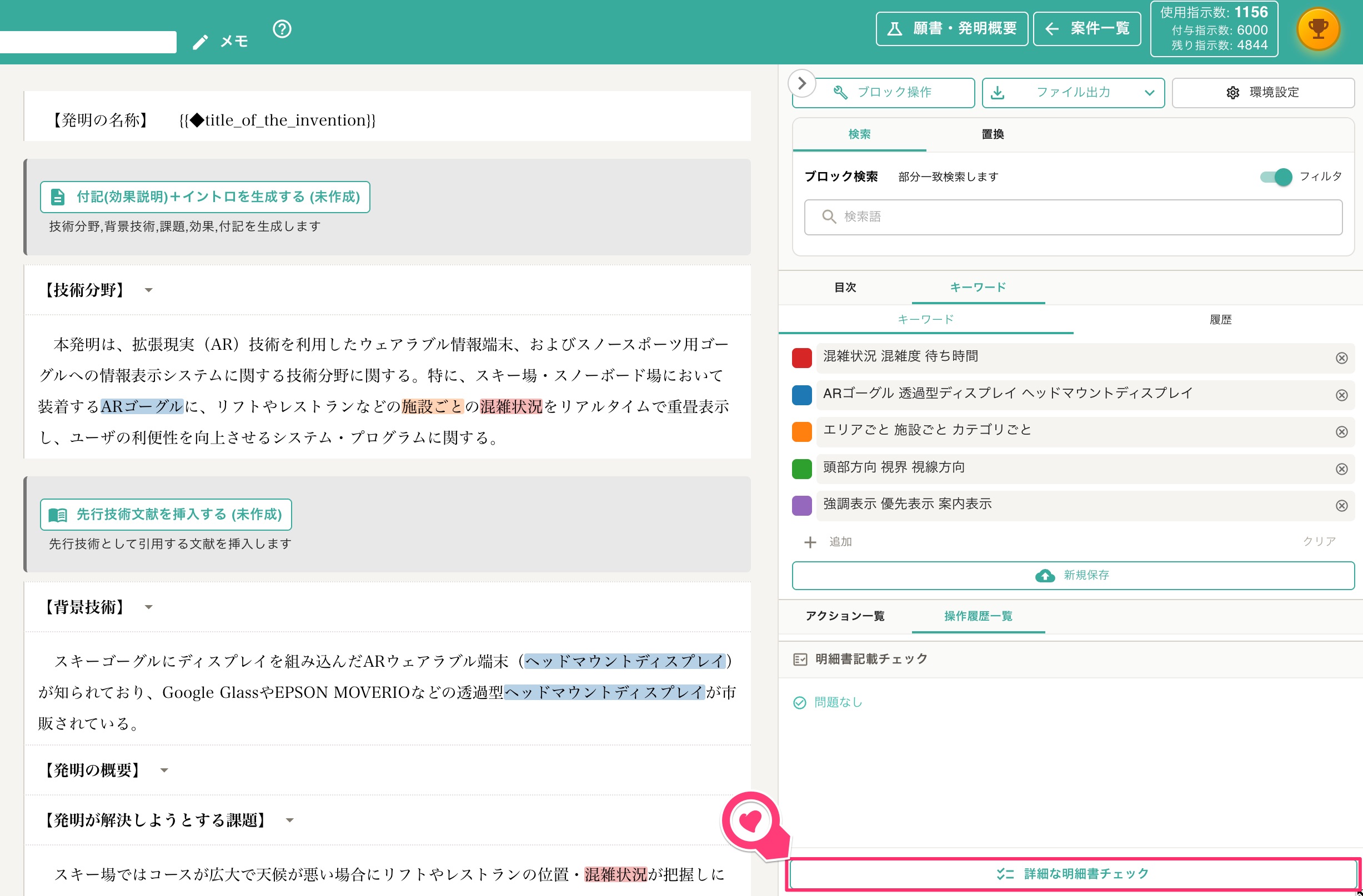Remove the エリアごと keyword row

[x=1341, y=432]
